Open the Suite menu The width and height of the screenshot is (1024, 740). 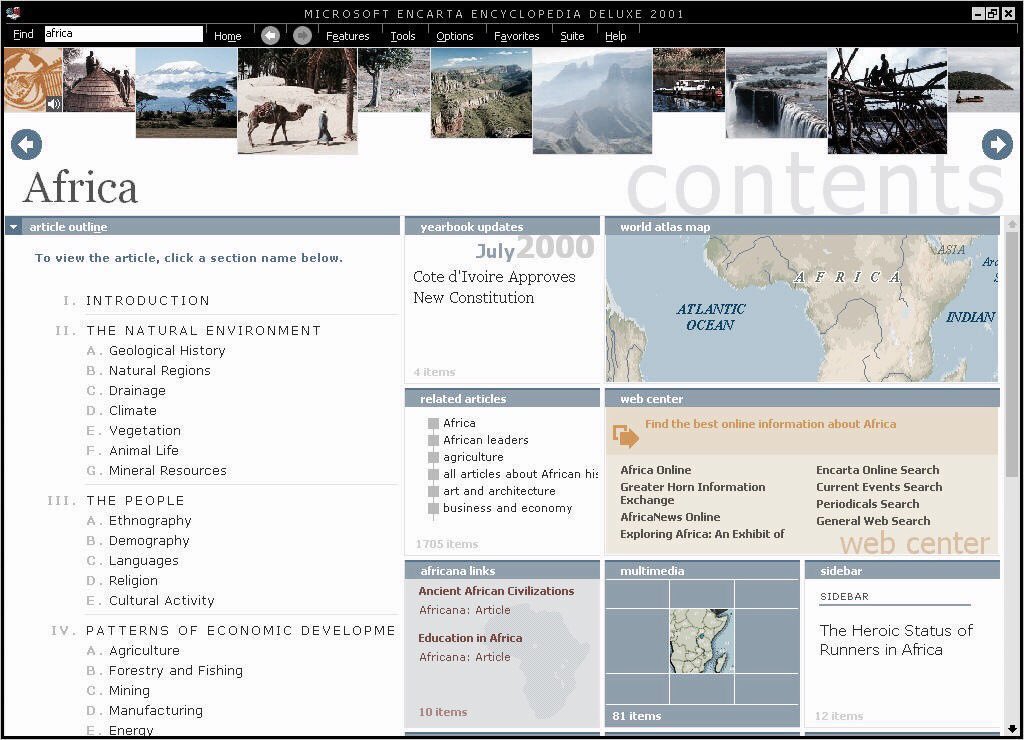(x=572, y=36)
